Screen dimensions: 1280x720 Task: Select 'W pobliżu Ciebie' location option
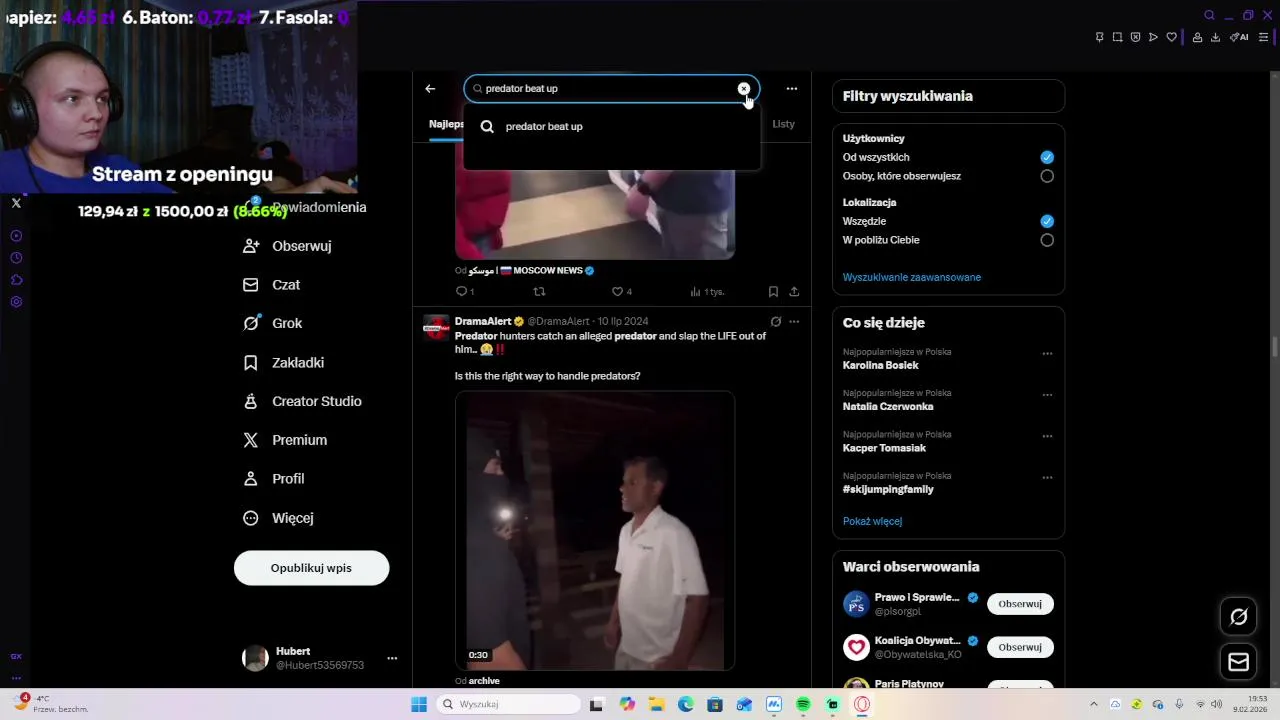point(1047,240)
